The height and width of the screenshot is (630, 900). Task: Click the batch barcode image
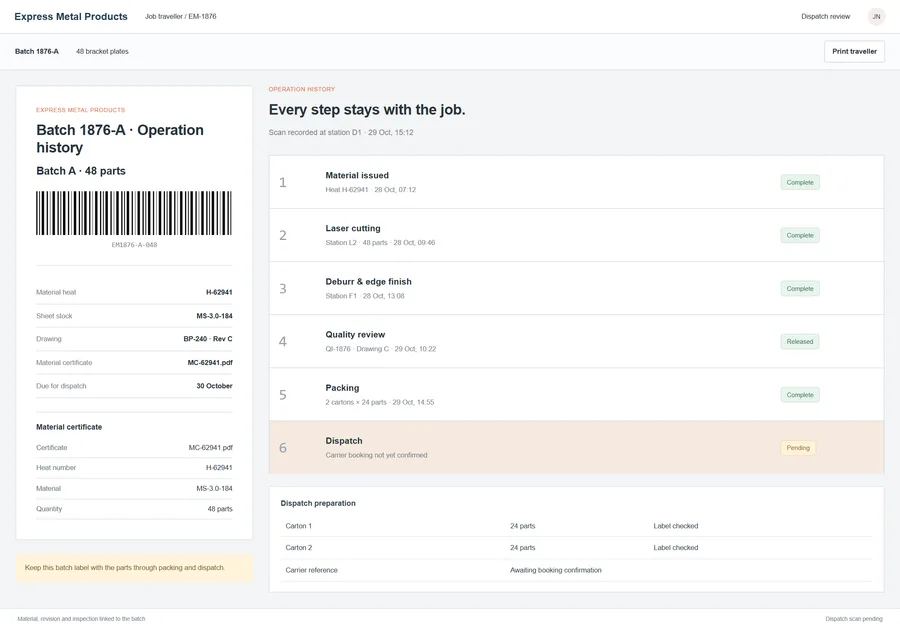pyautogui.click(x=134, y=213)
